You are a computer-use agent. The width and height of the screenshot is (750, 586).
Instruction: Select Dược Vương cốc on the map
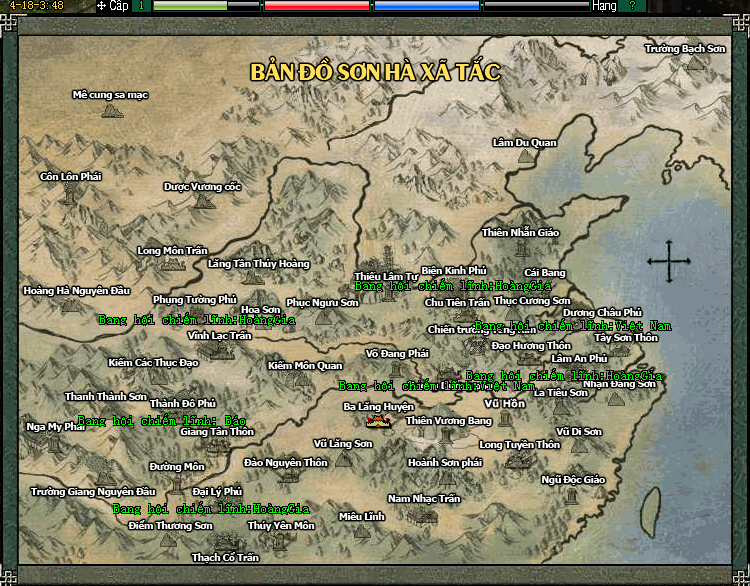pos(202,187)
